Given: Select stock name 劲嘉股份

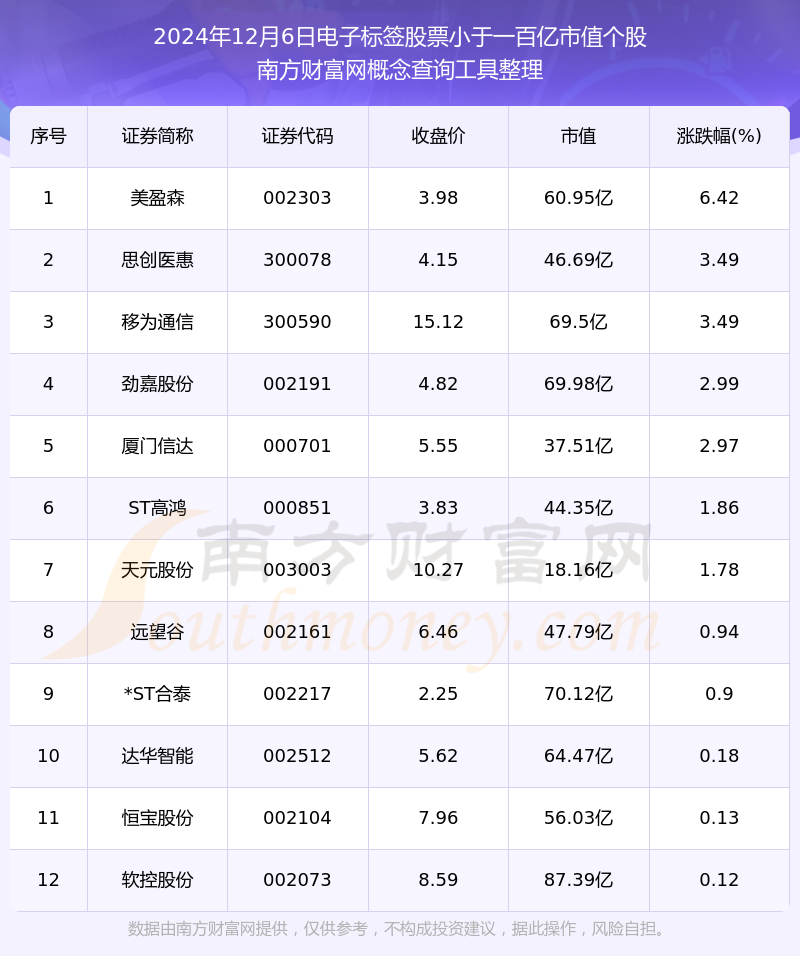Looking at the screenshot, I should click(157, 384).
